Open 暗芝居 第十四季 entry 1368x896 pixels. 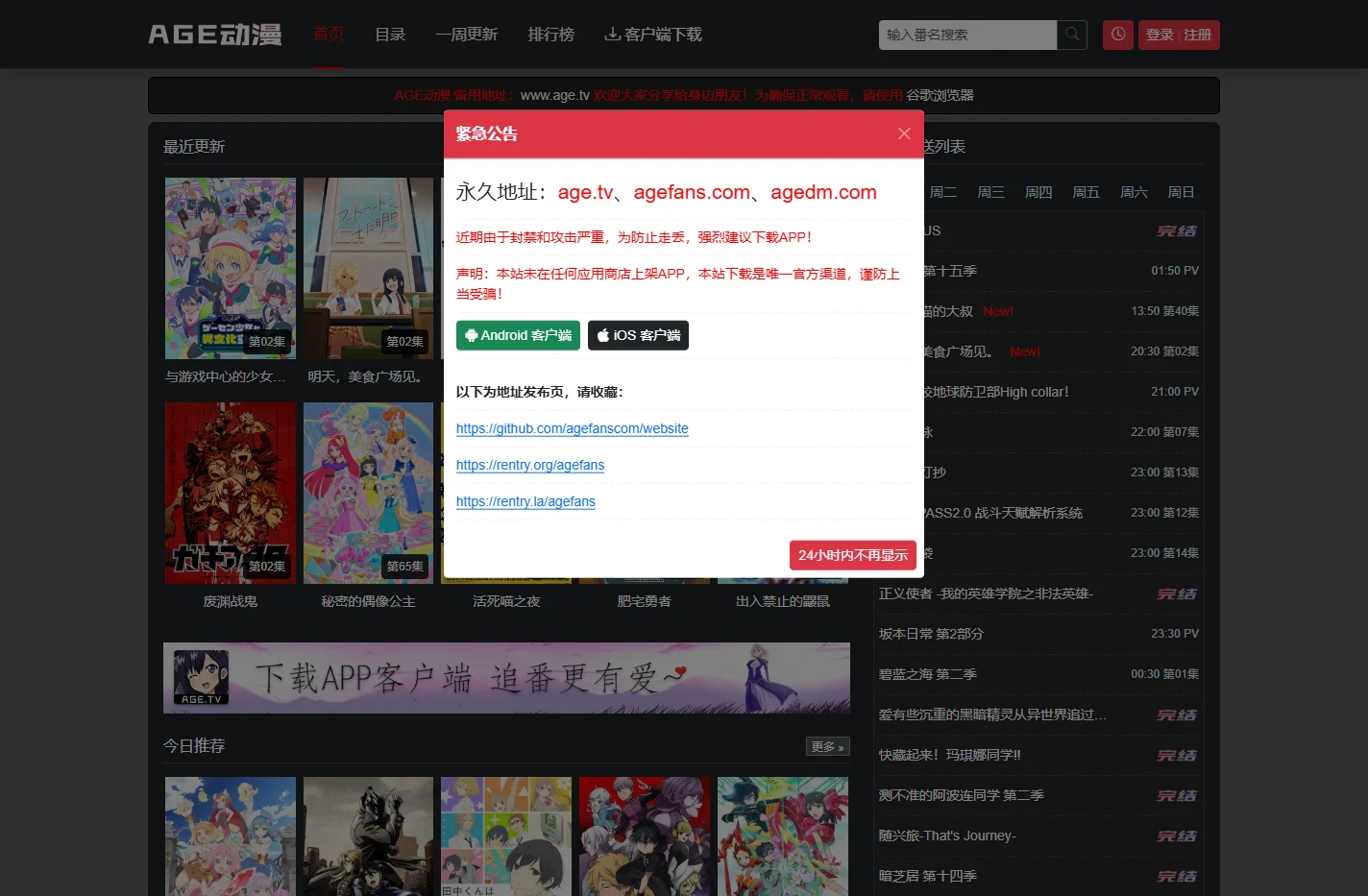click(x=928, y=876)
